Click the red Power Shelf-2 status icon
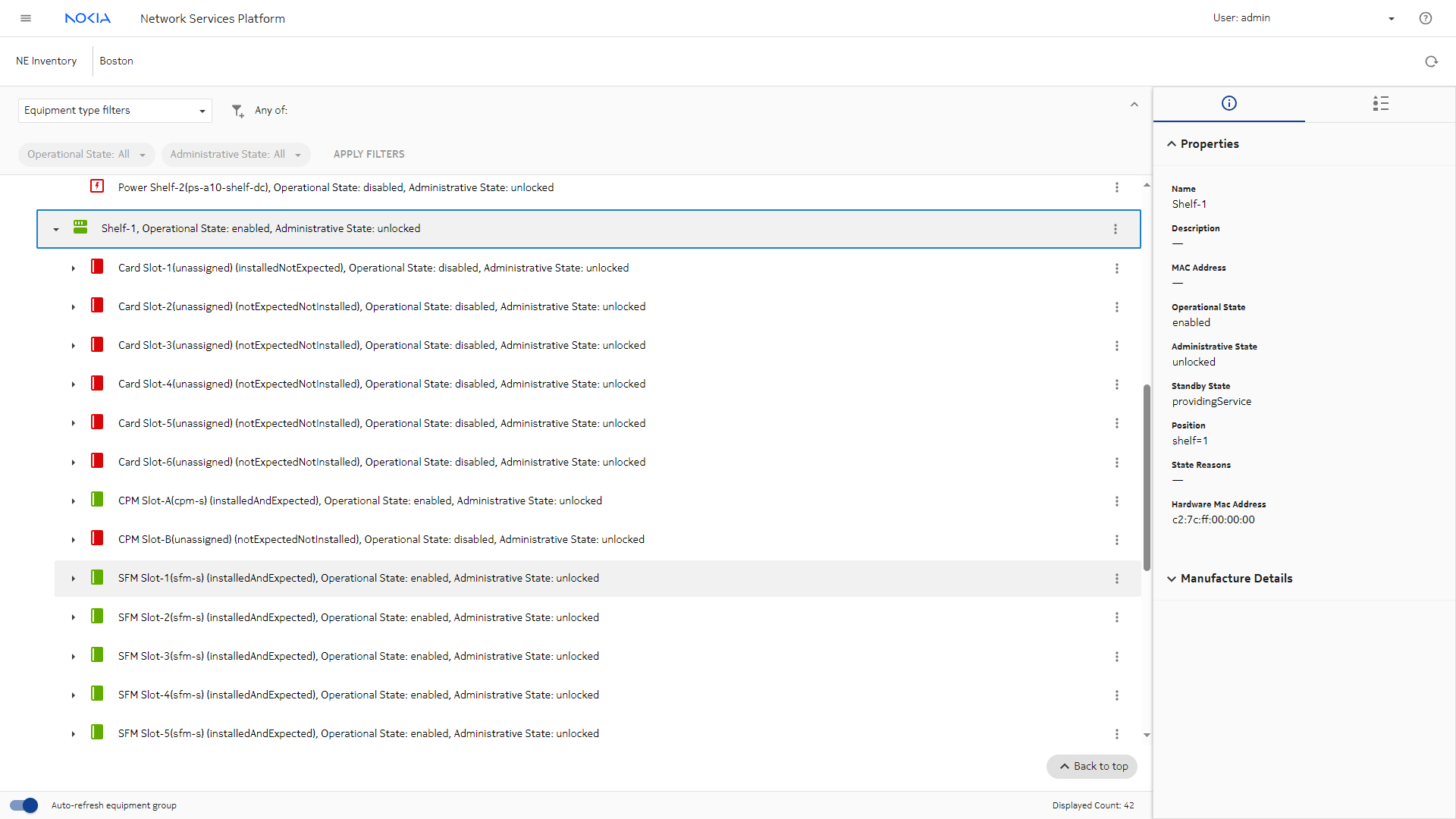This screenshot has width=1456, height=819. click(x=97, y=187)
